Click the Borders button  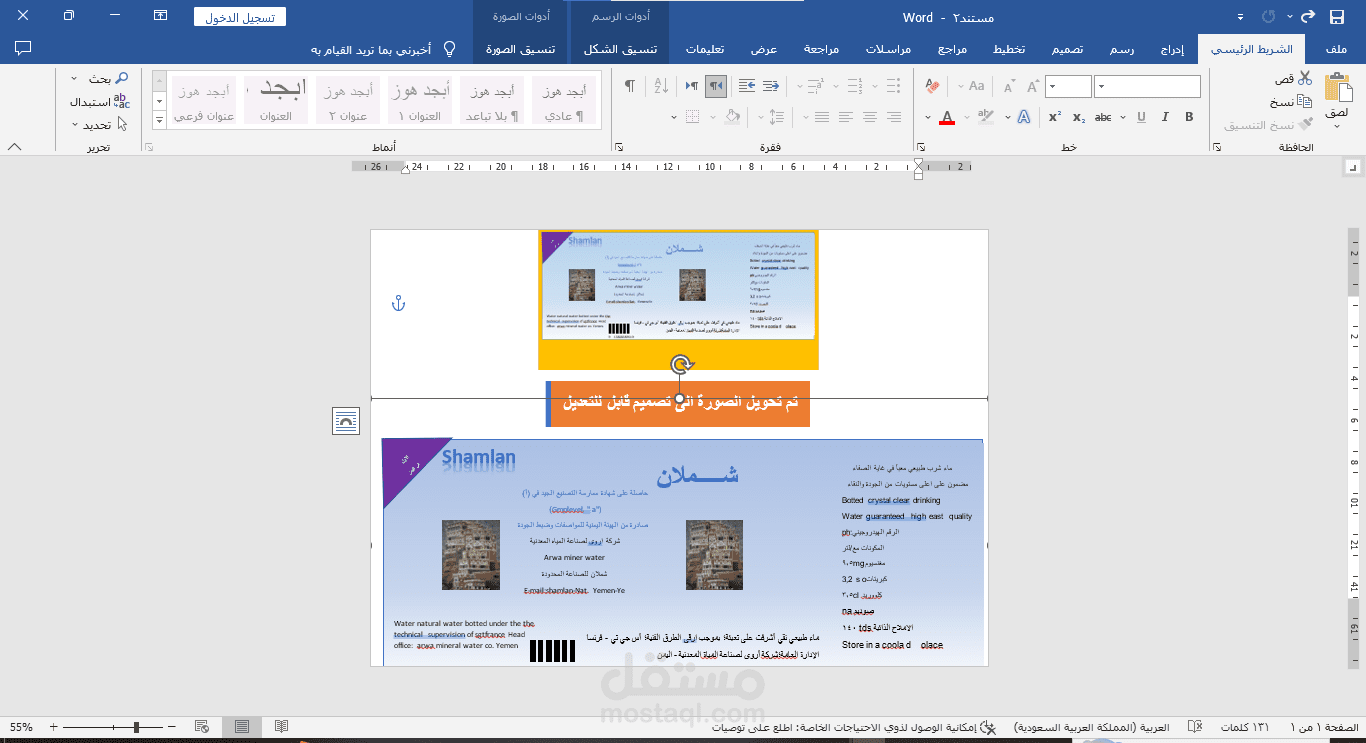tap(692, 116)
